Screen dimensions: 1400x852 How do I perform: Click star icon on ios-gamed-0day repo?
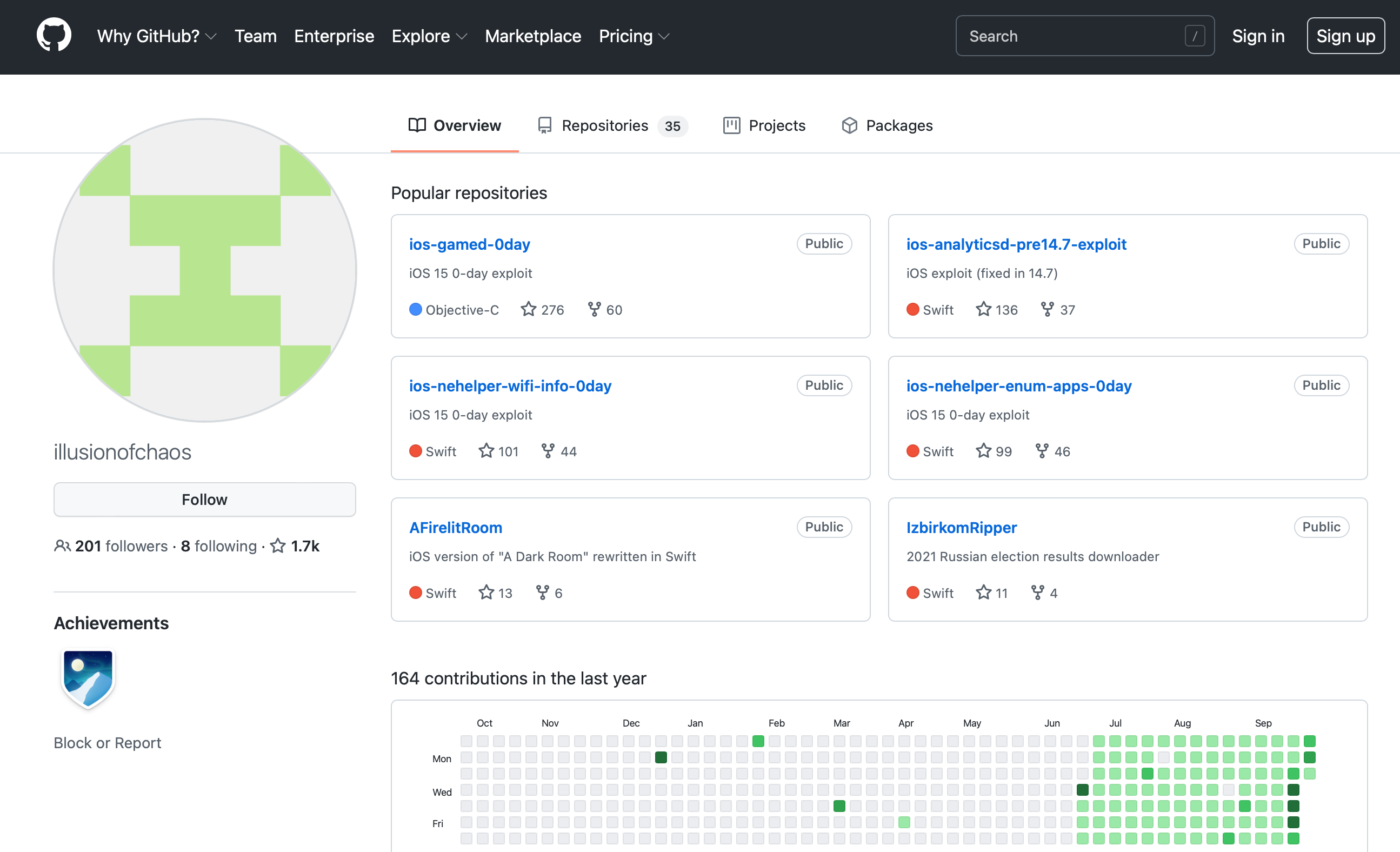click(x=528, y=309)
